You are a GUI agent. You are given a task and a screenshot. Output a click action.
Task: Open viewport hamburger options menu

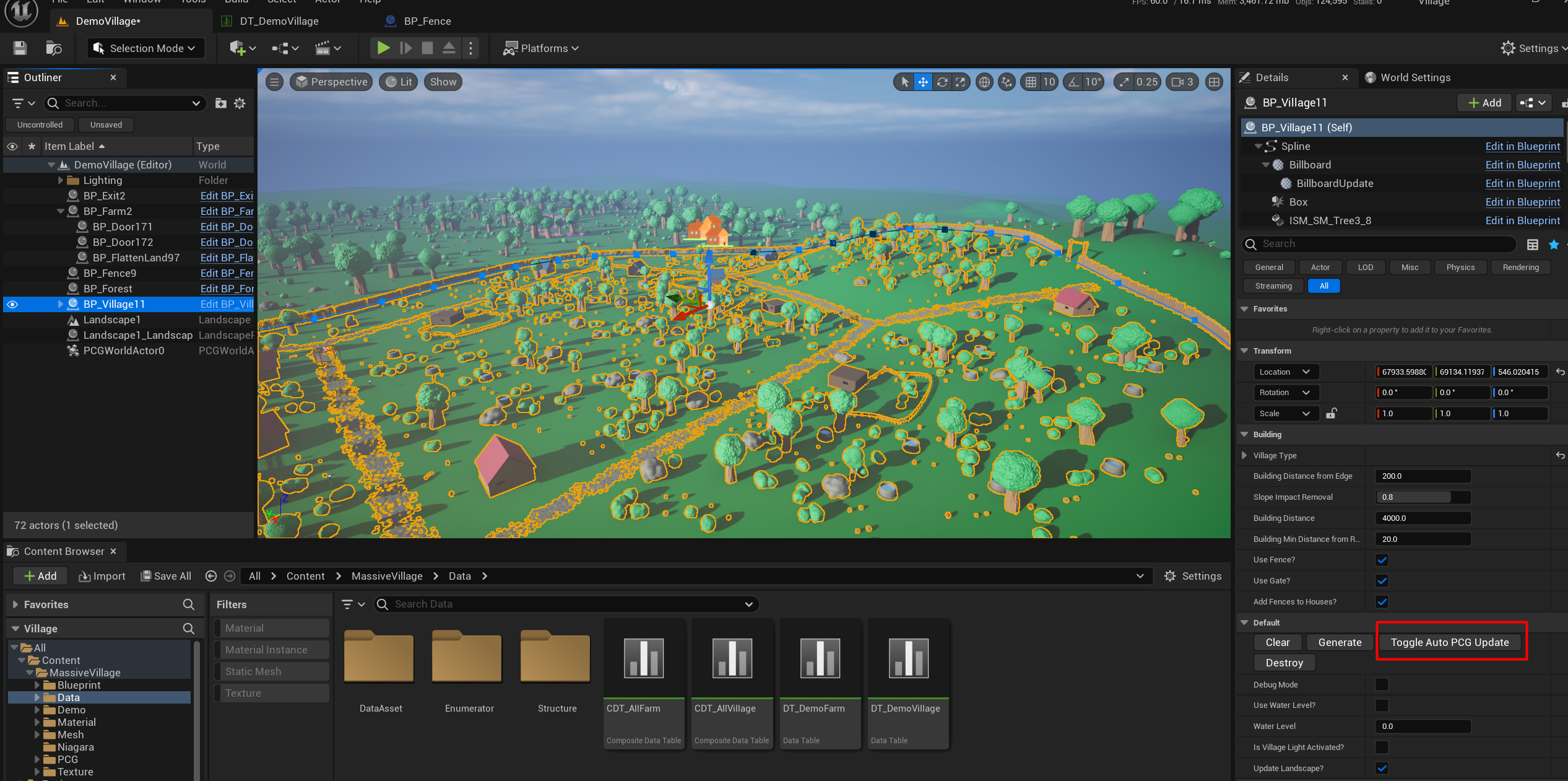(274, 82)
